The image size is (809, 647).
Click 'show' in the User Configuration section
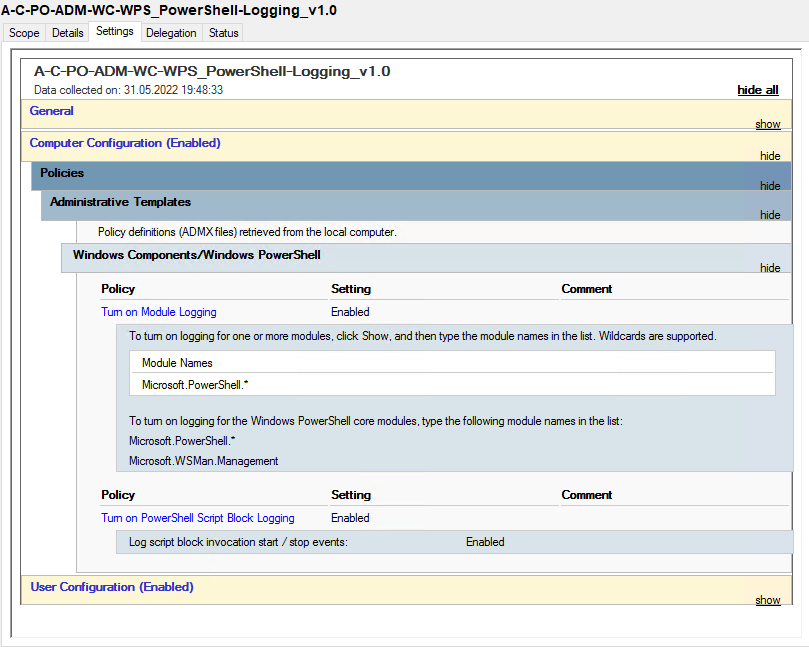pyautogui.click(x=768, y=600)
